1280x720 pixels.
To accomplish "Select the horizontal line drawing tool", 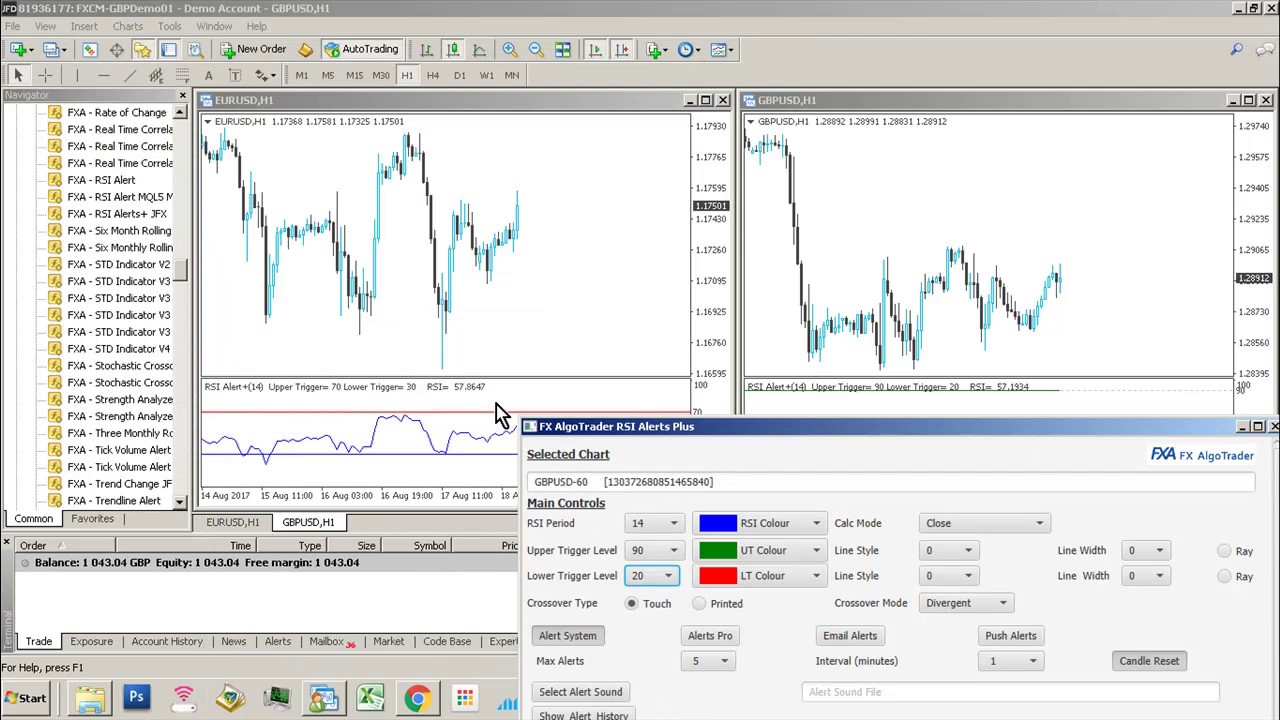I will [x=103, y=75].
